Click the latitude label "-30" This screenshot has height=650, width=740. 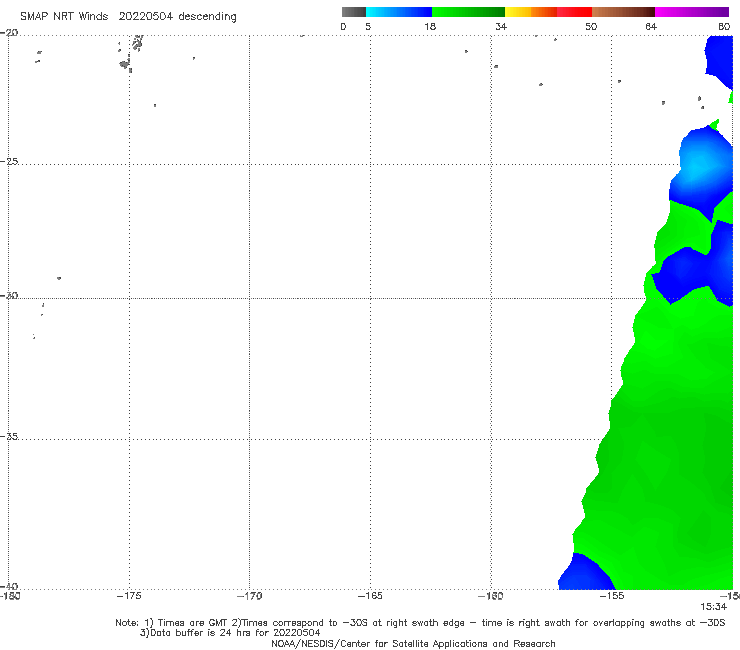pyautogui.click(x=9, y=295)
